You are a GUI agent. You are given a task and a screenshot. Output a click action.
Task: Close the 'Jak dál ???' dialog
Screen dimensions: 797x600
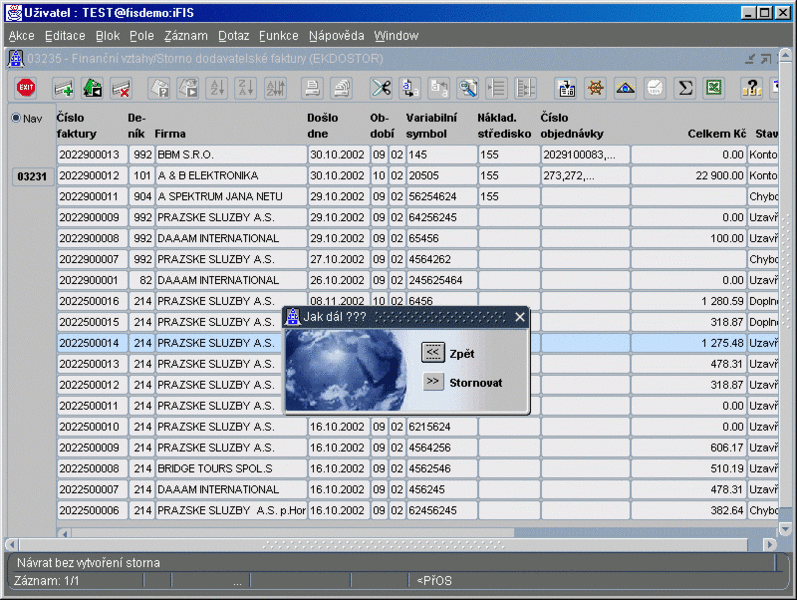point(519,317)
